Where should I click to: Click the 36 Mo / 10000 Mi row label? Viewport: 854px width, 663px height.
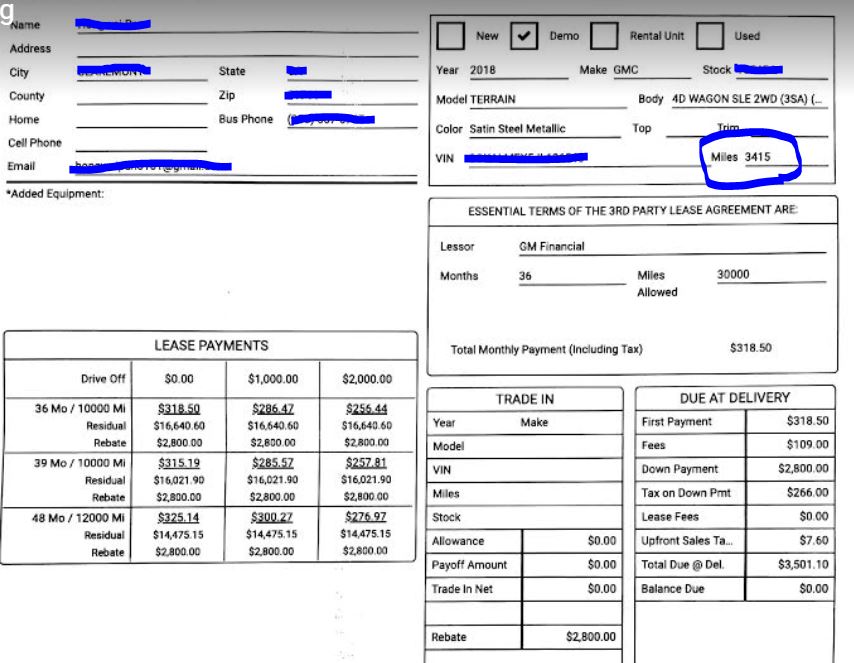tap(80, 409)
